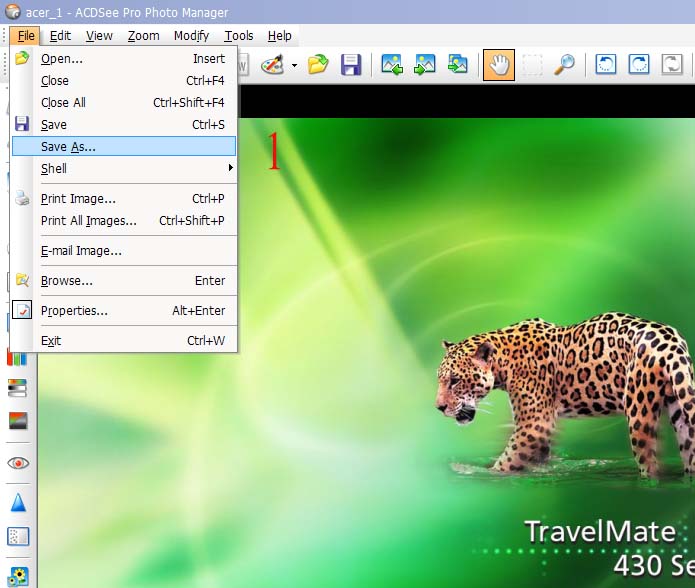Open Properties... from File menu

(124, 310)
